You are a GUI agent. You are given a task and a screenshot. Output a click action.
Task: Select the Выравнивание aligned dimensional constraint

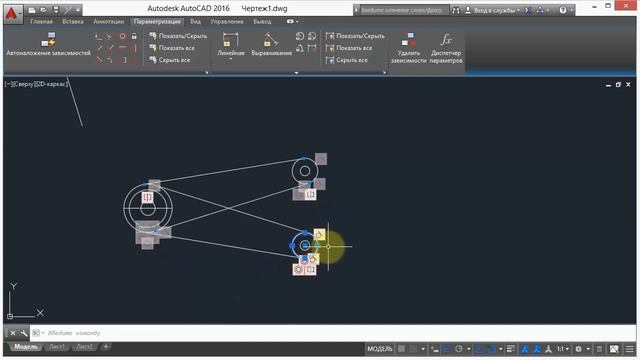click(x=271, y=44)
